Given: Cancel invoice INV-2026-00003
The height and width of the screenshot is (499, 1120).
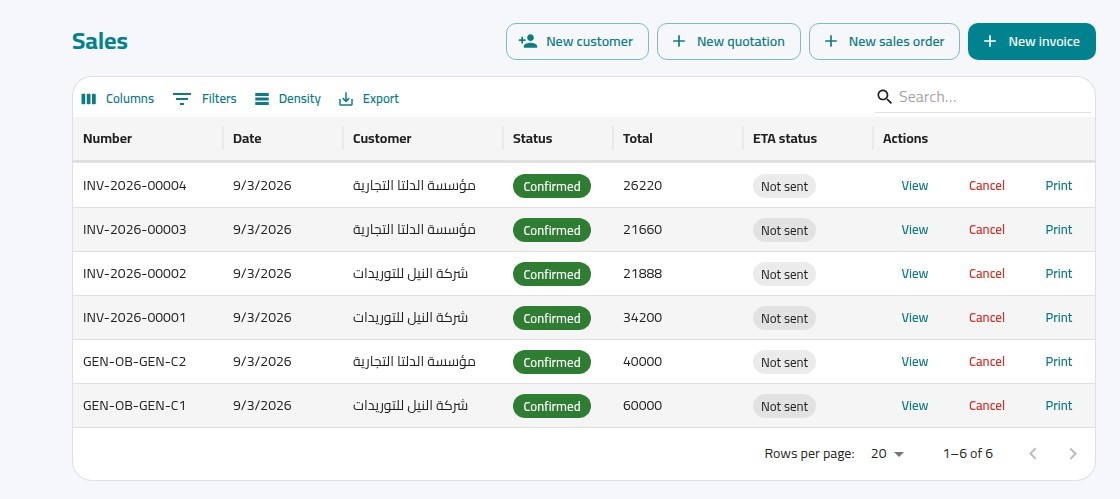Looking at the screenshot, I should point(986,230).
